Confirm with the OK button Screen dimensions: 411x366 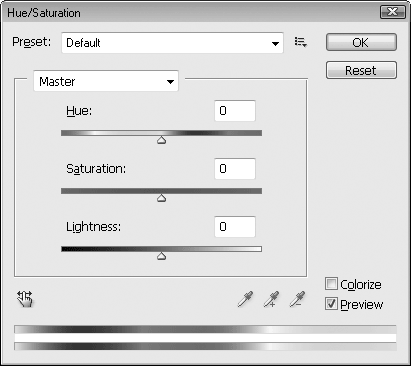point(361,42)
